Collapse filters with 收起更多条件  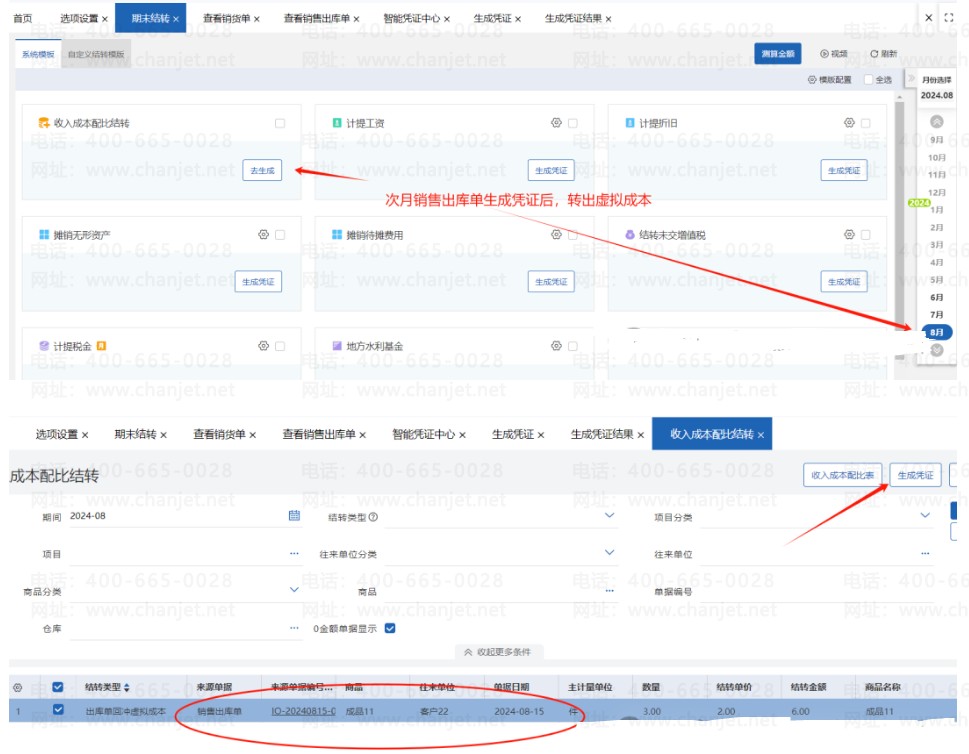(x=498, y=652)
